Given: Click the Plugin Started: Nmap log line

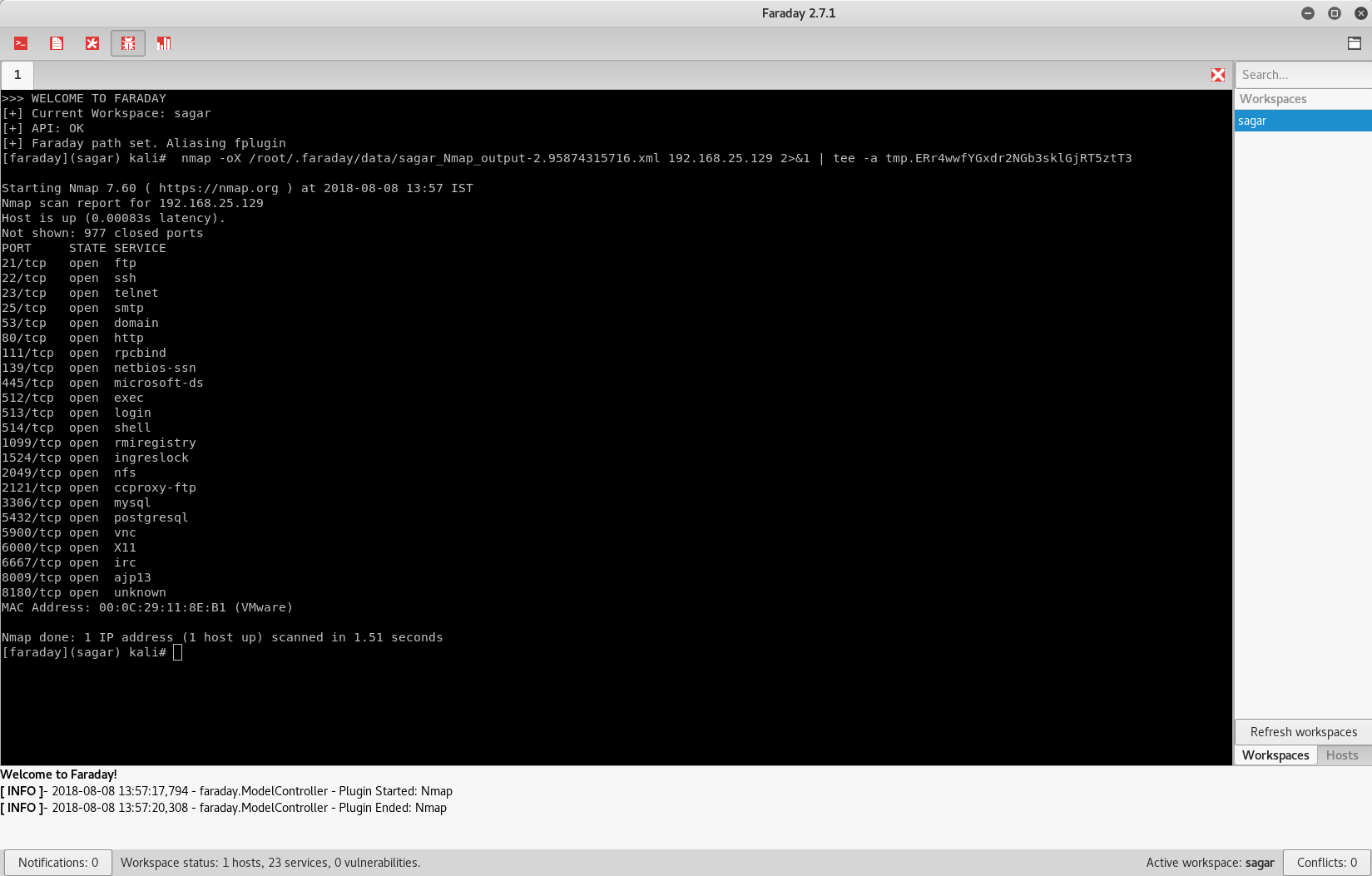Looking at the screenshot, I should (x=226, y=791).
